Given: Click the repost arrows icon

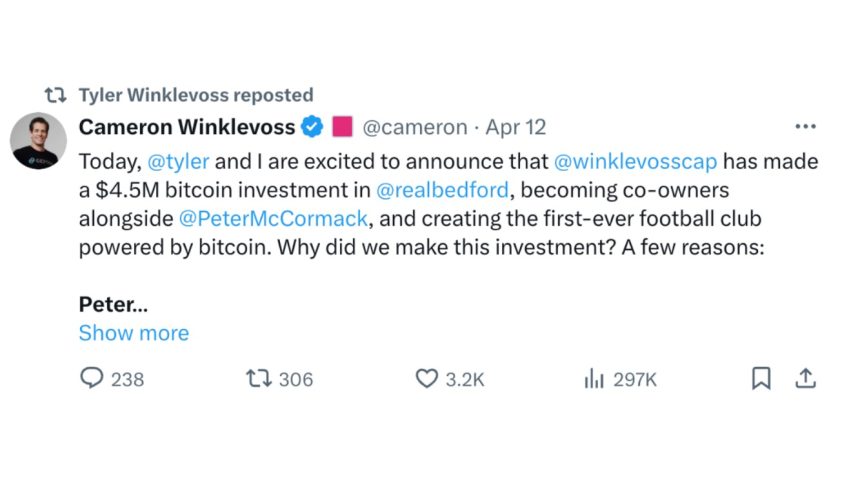Looking at the screenshot, I should [259, 379].
